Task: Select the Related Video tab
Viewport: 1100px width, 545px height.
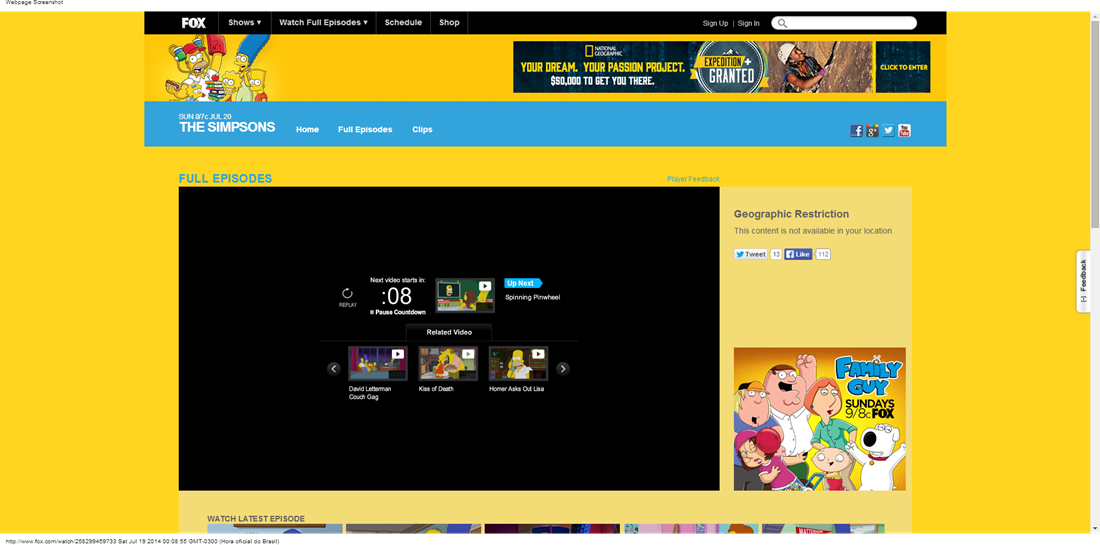Action: (x=449, y=332)
